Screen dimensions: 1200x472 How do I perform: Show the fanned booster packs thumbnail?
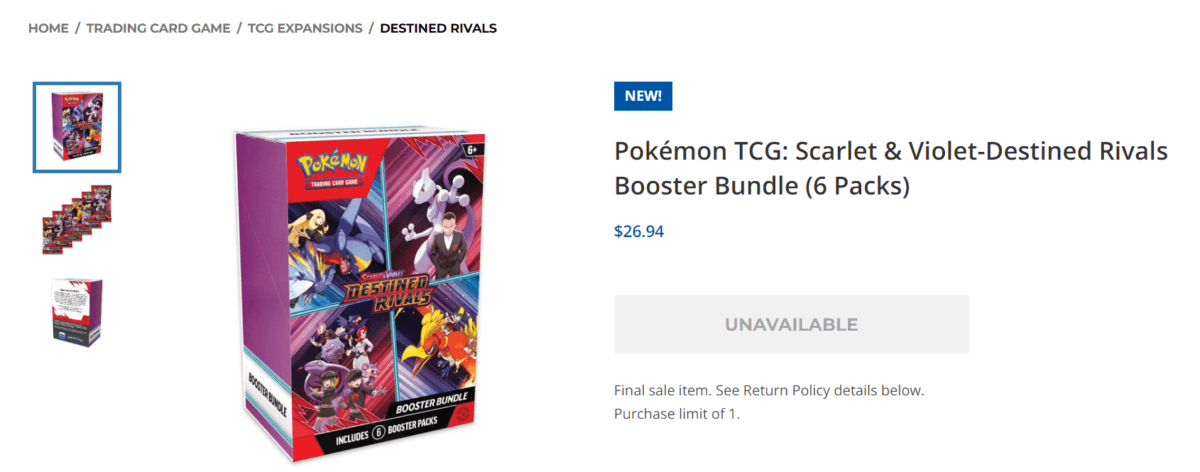pyautogui.click(x=77, y=219)
